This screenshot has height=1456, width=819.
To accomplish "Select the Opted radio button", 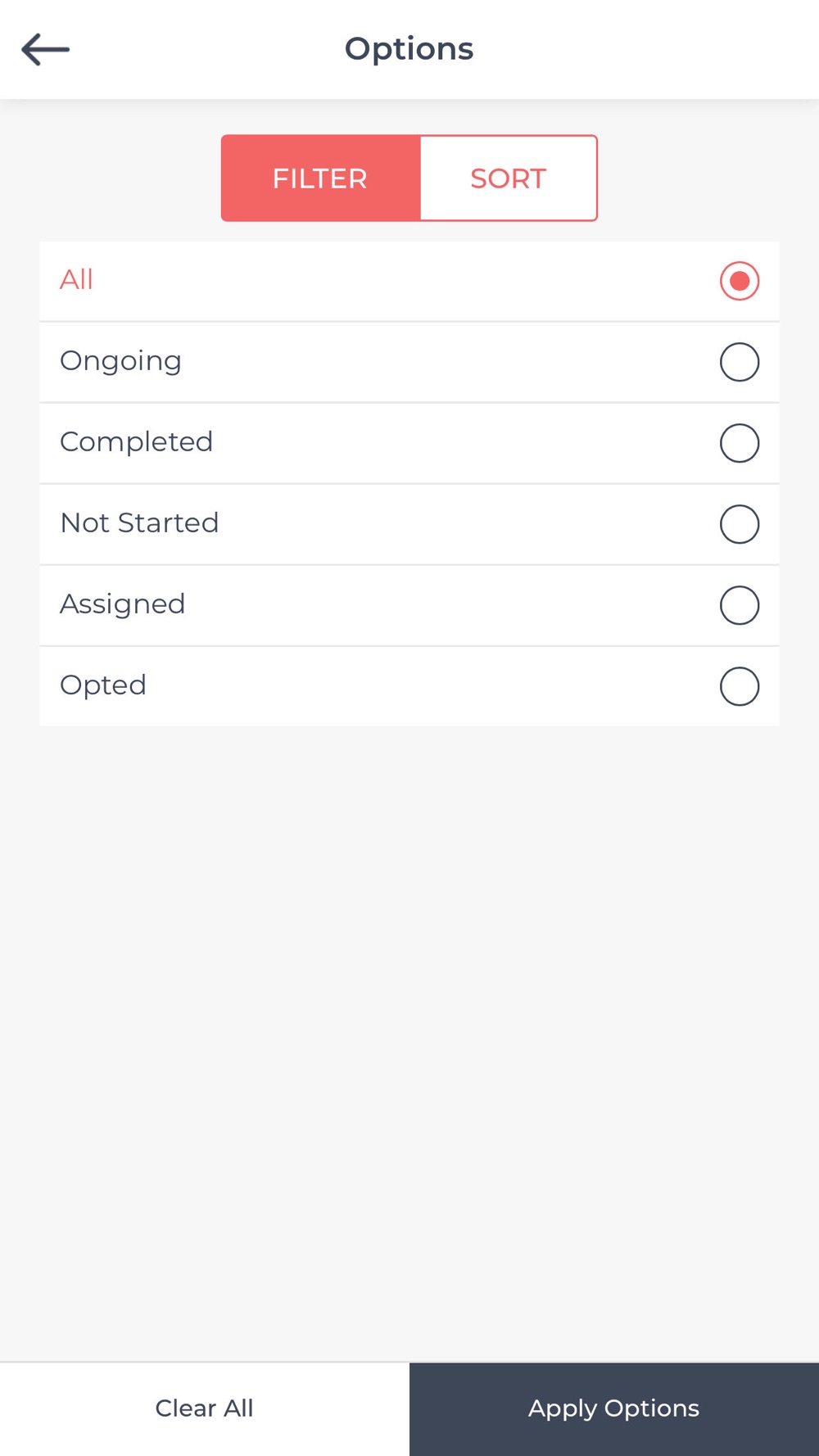I will 740,686.
